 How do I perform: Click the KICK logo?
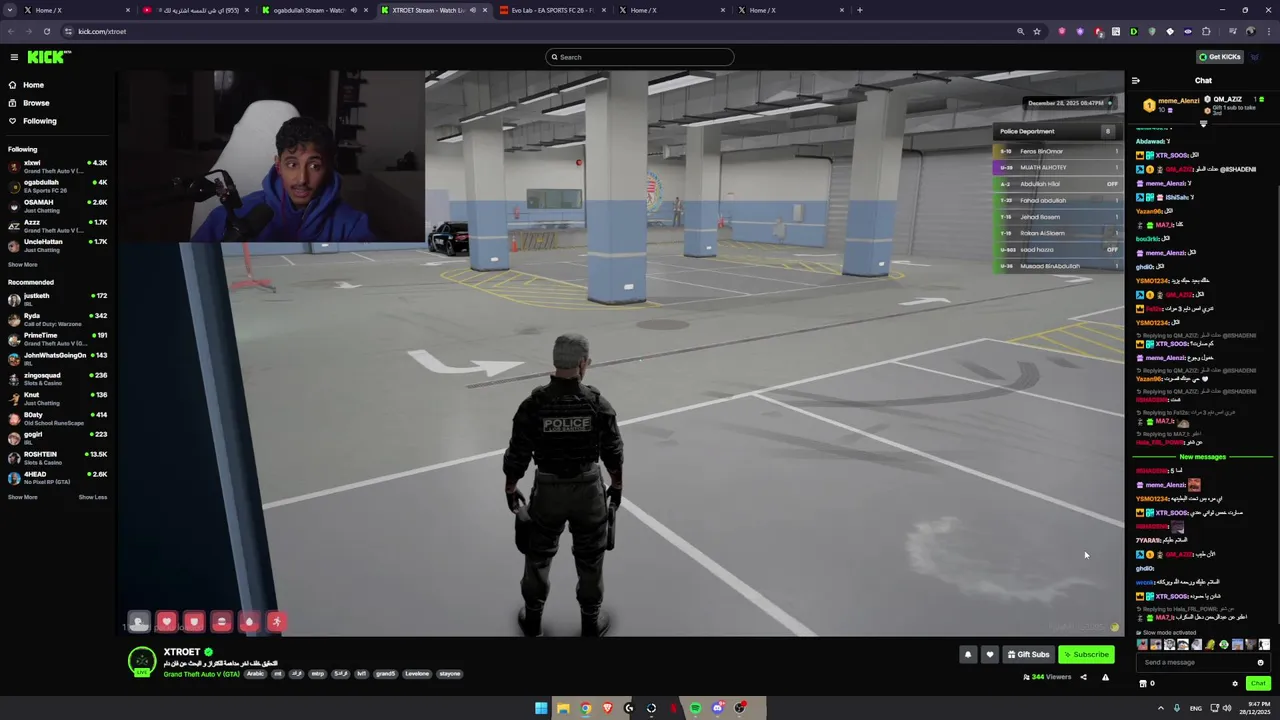click(49, 57)
